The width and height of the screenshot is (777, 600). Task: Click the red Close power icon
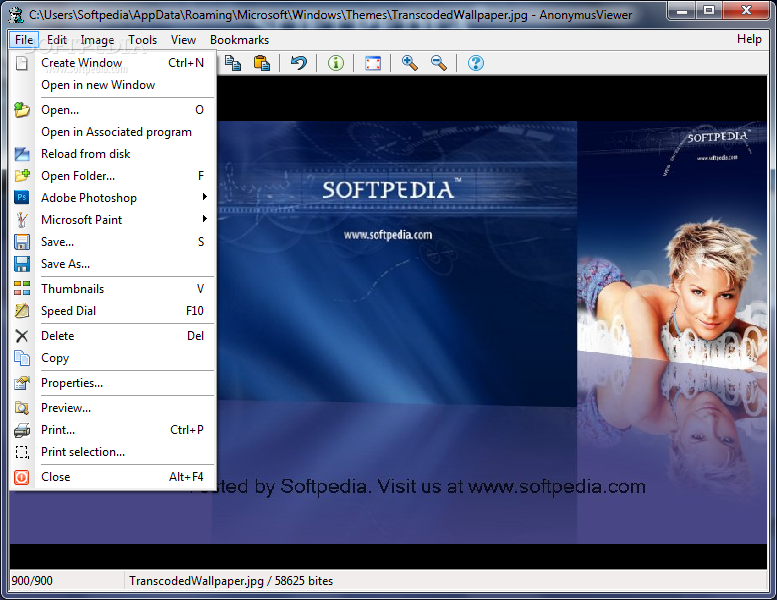pos(22,477)
